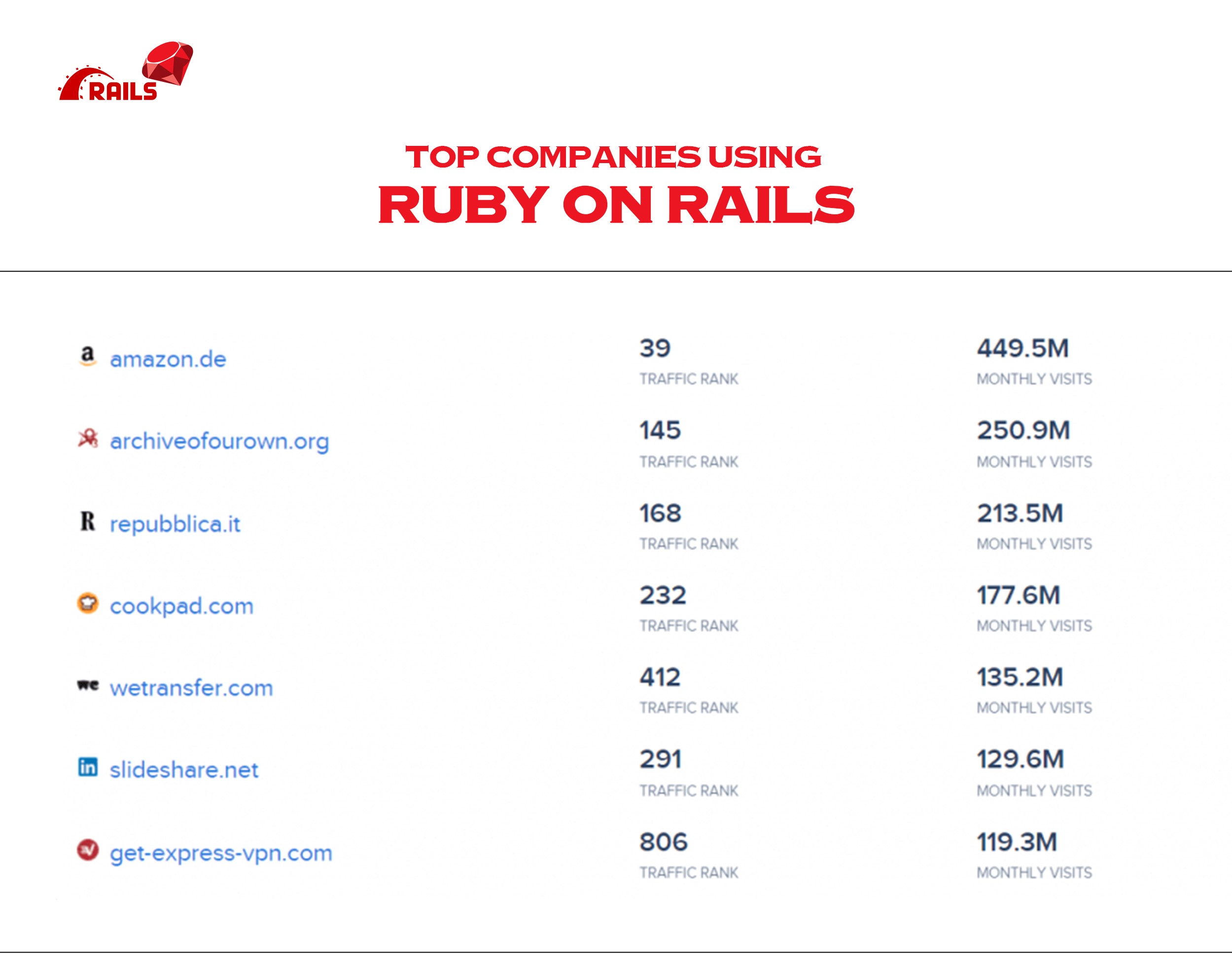Click the WeTransfer 'we' favicon

[x=87, y=685]
